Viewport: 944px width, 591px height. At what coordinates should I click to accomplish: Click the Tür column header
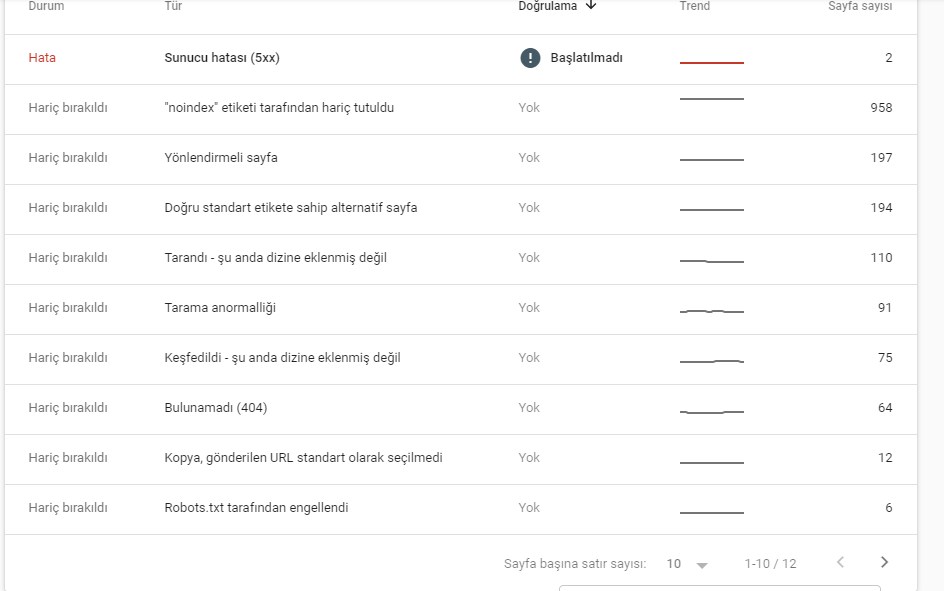(x=173, y=6)
